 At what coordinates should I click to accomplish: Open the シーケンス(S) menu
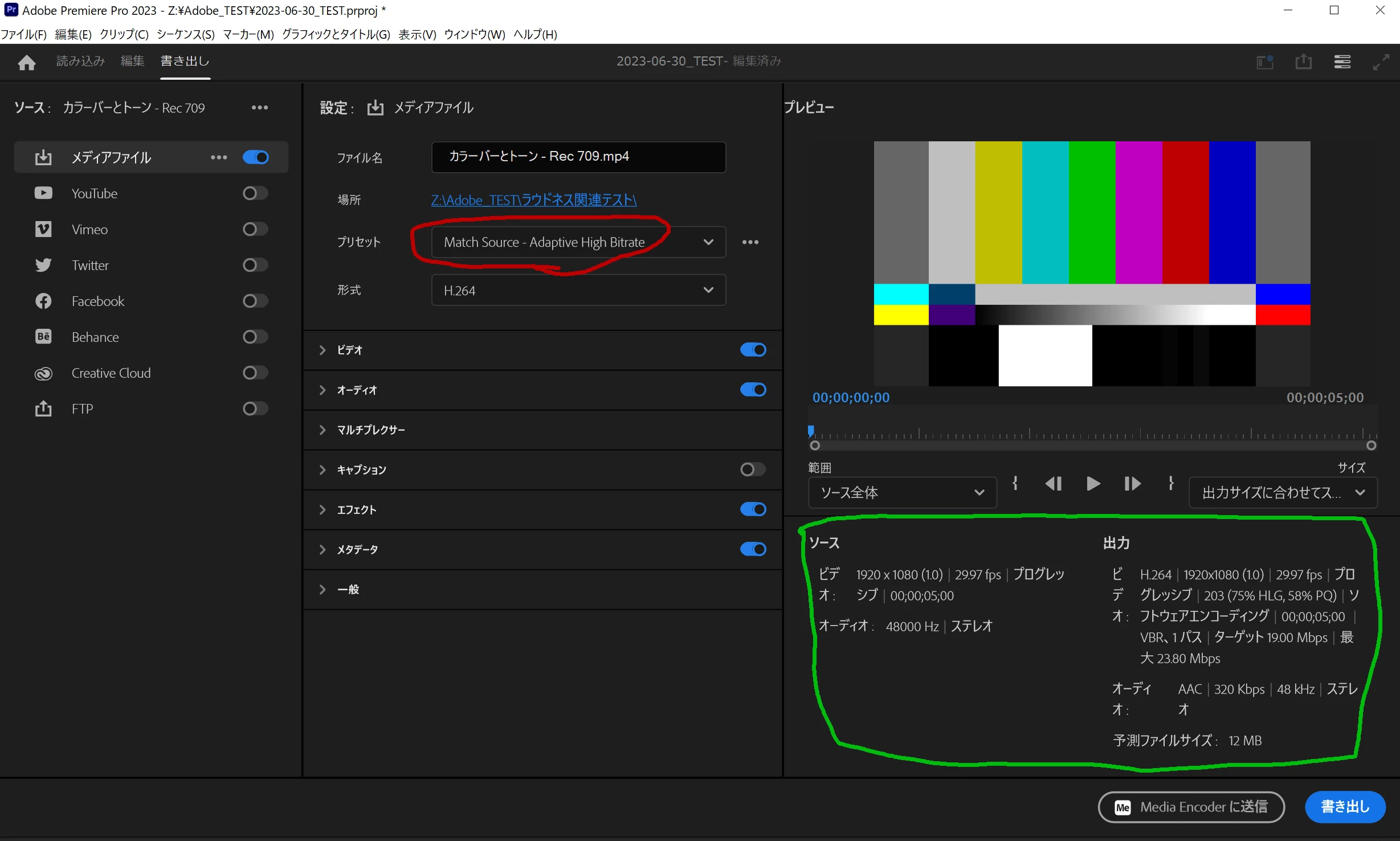click(185, 34)
